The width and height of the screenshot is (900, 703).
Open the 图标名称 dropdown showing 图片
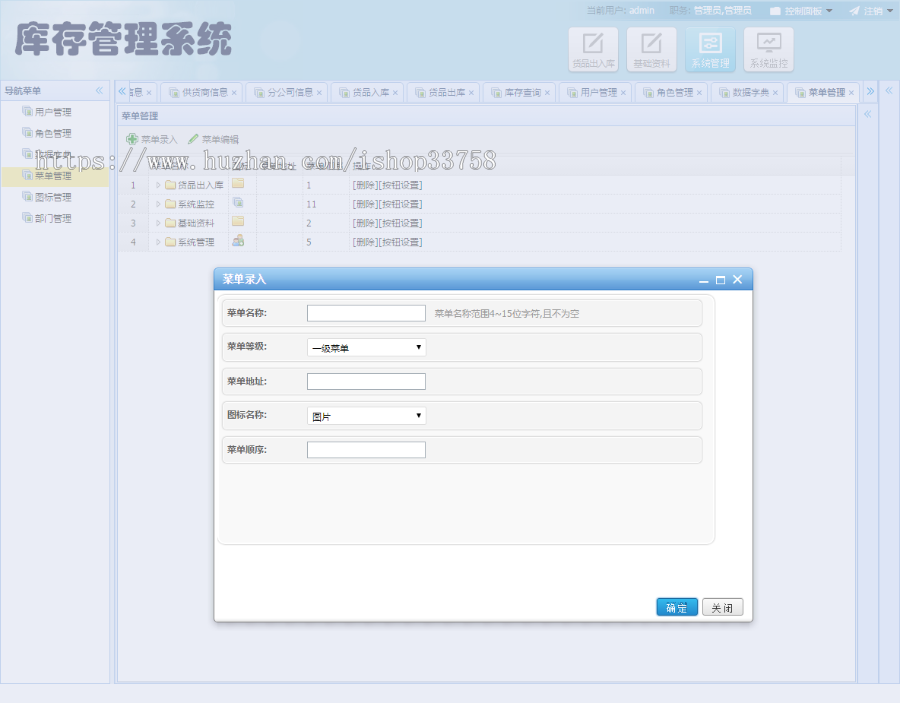[365, 415]
